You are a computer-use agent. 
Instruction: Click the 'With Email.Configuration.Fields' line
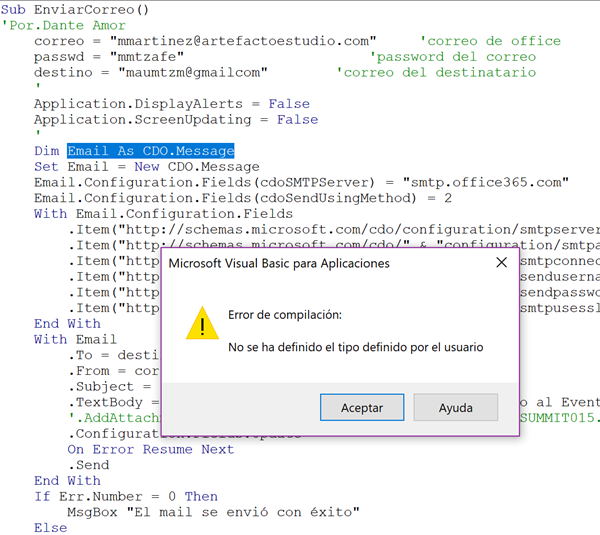[x=163, y=214]
